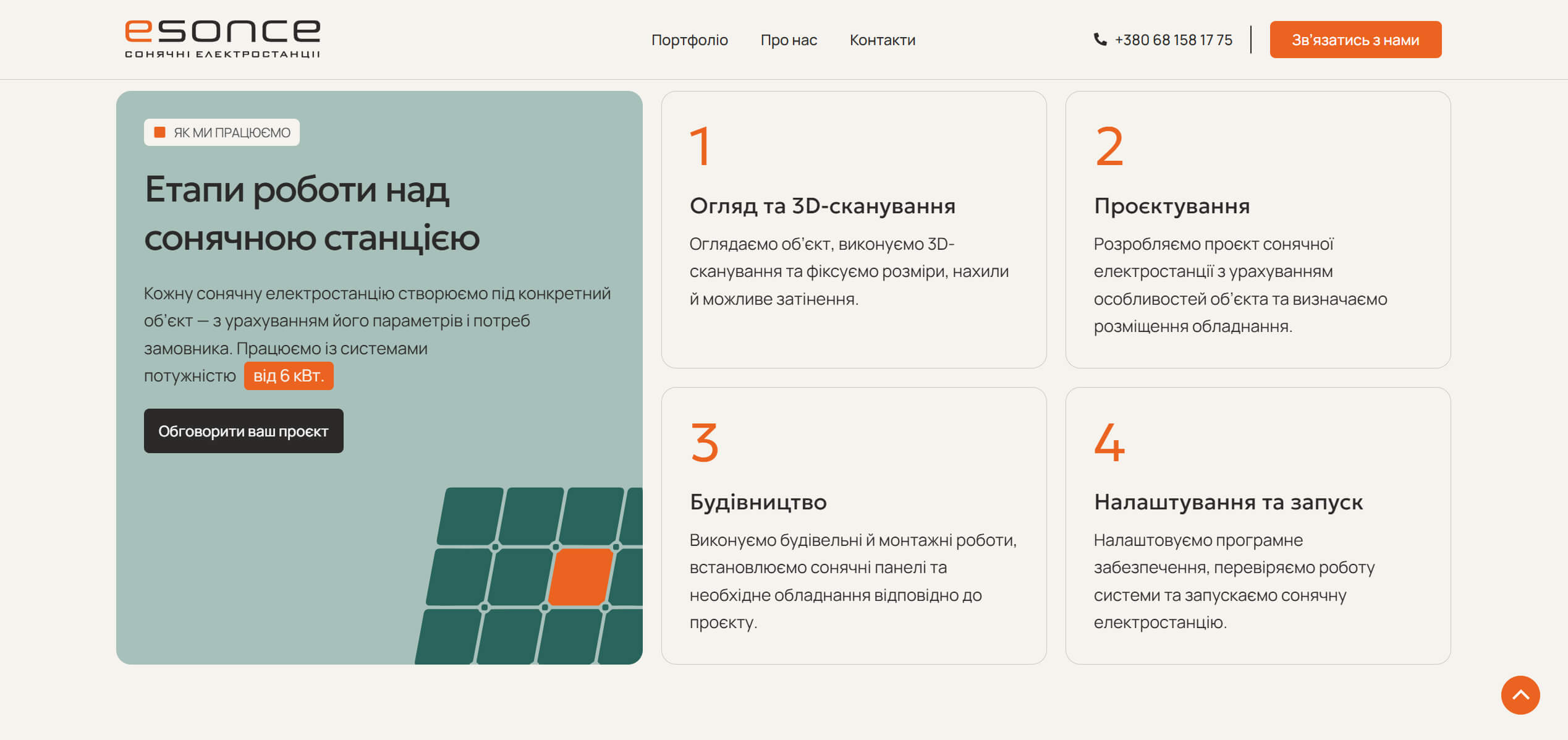
Task: Select the Будівництво card title
Action: click(x=758, y=502)
